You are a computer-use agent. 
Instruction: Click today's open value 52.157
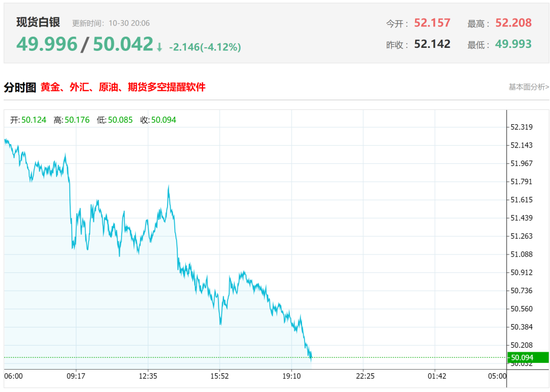coord(432,23)
